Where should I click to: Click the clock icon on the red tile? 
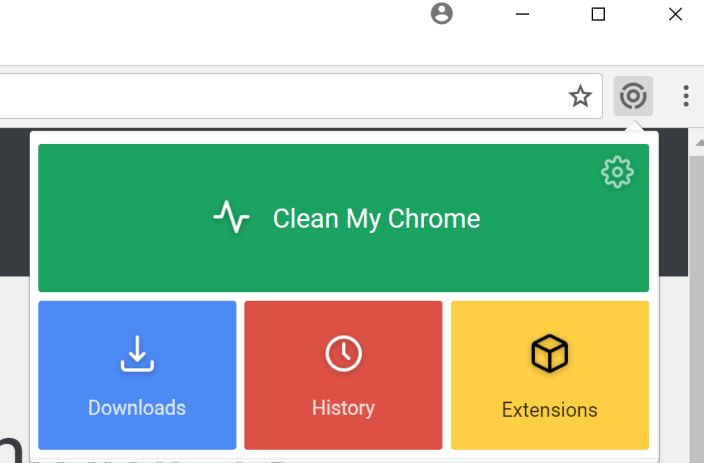click(x=343, y=353)
